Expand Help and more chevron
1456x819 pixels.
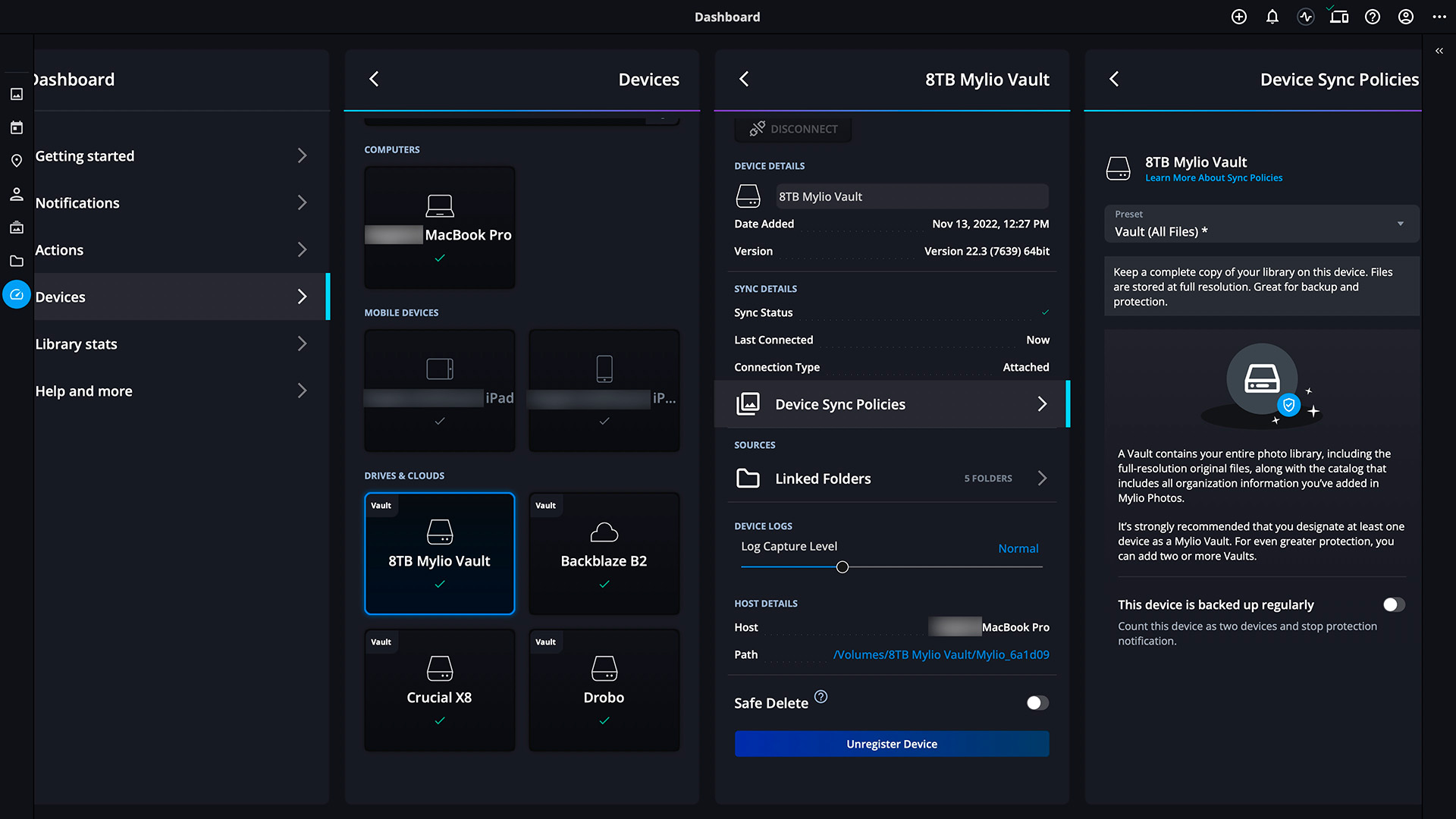[x=302, y=391]
